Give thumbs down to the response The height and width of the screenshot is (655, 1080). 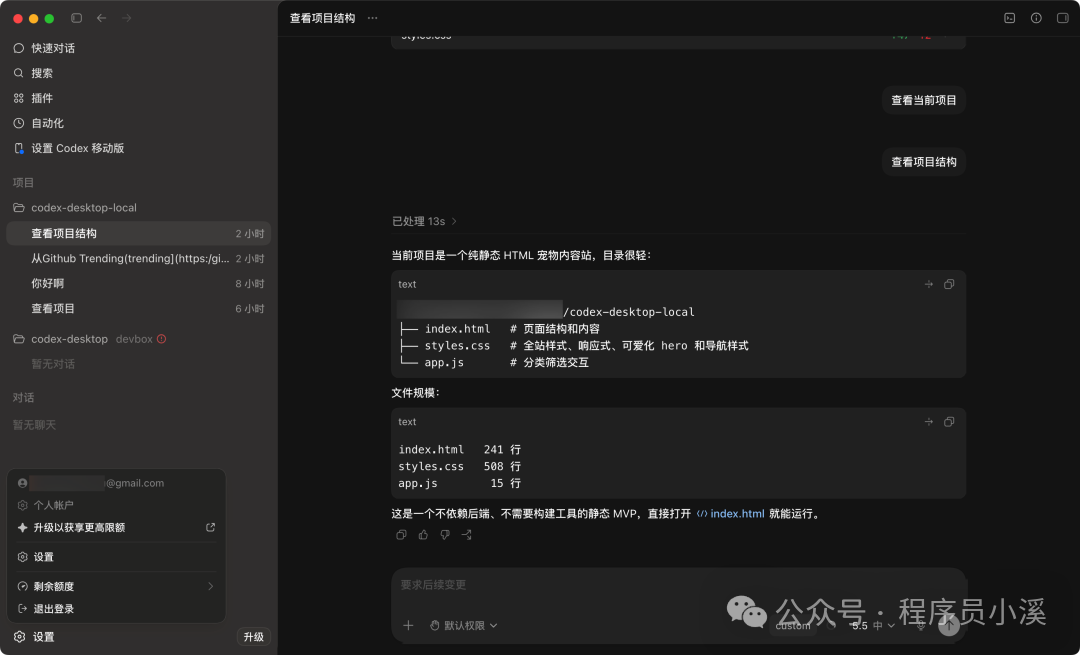(445, 534)
